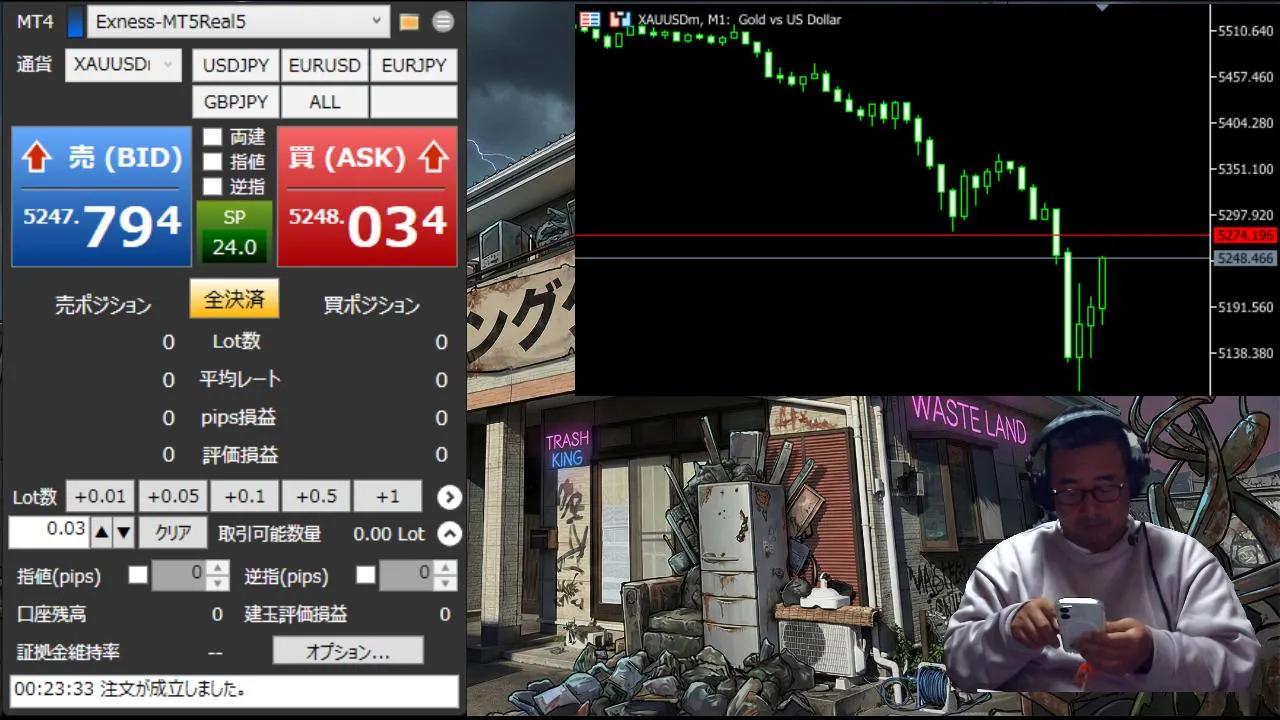Click the green SP 24.0 spread box

coord(234,233)
